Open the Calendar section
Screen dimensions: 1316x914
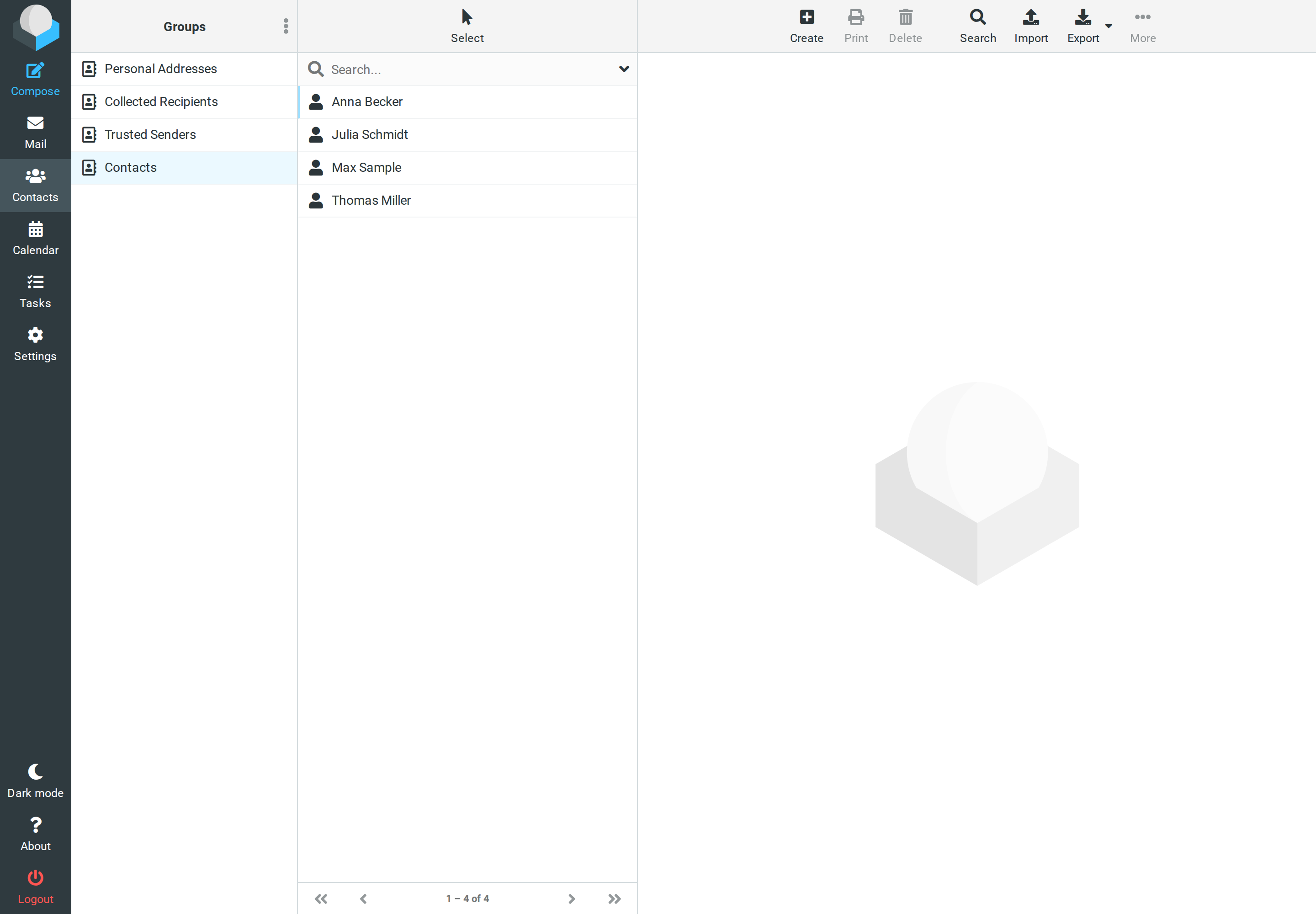[35, 238]
